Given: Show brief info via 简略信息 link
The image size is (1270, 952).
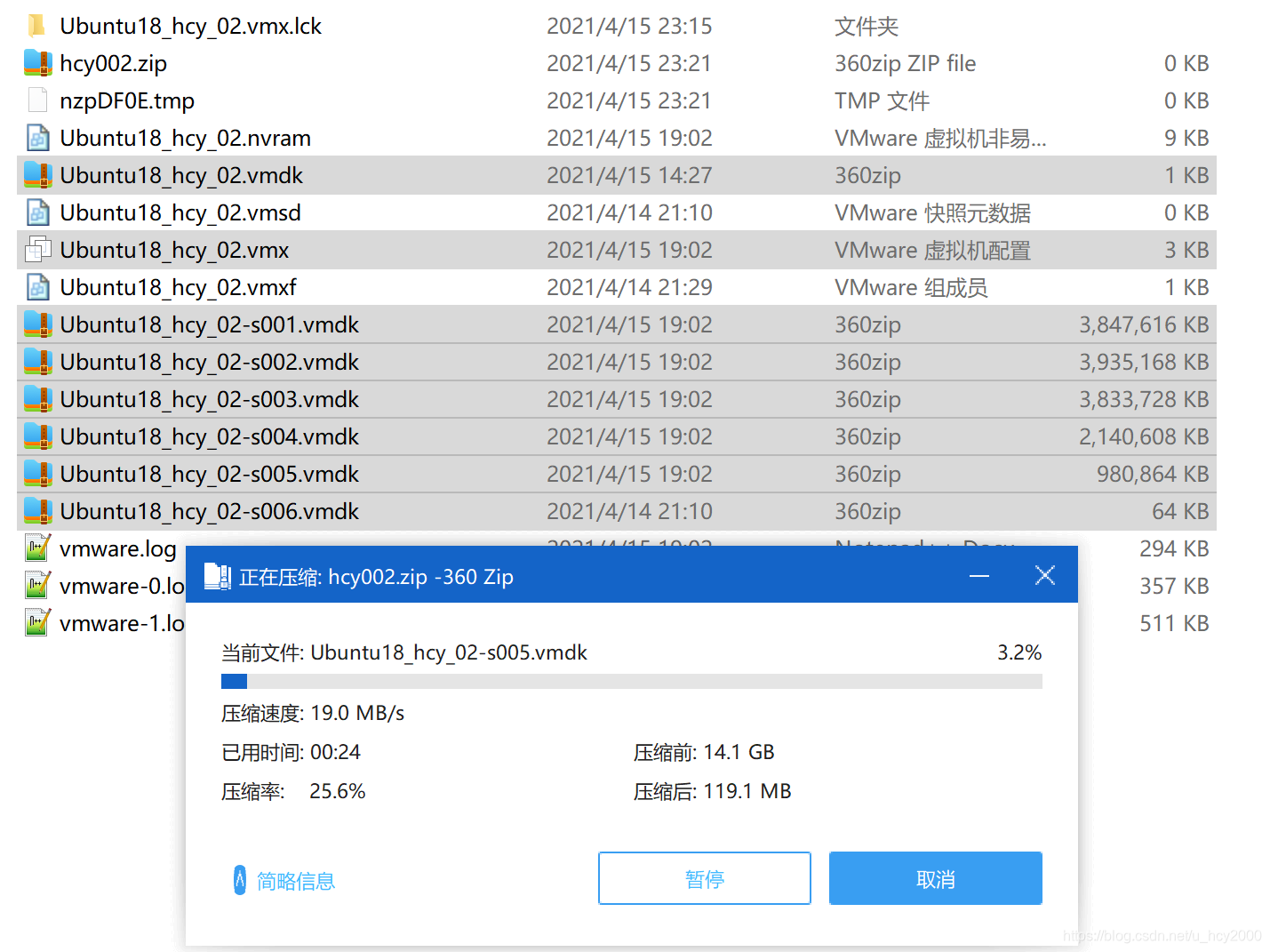Looking at the screenshot, I should (x=296, y=881).
